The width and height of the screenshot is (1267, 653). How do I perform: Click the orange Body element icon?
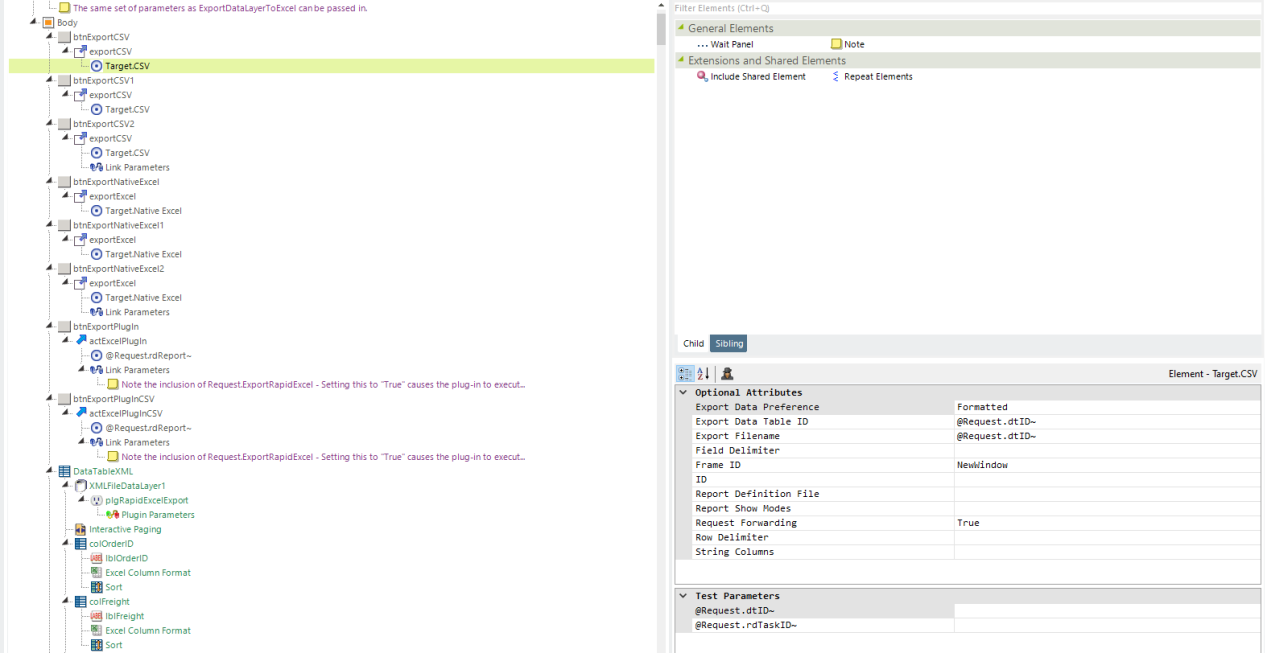pos(48,22)
